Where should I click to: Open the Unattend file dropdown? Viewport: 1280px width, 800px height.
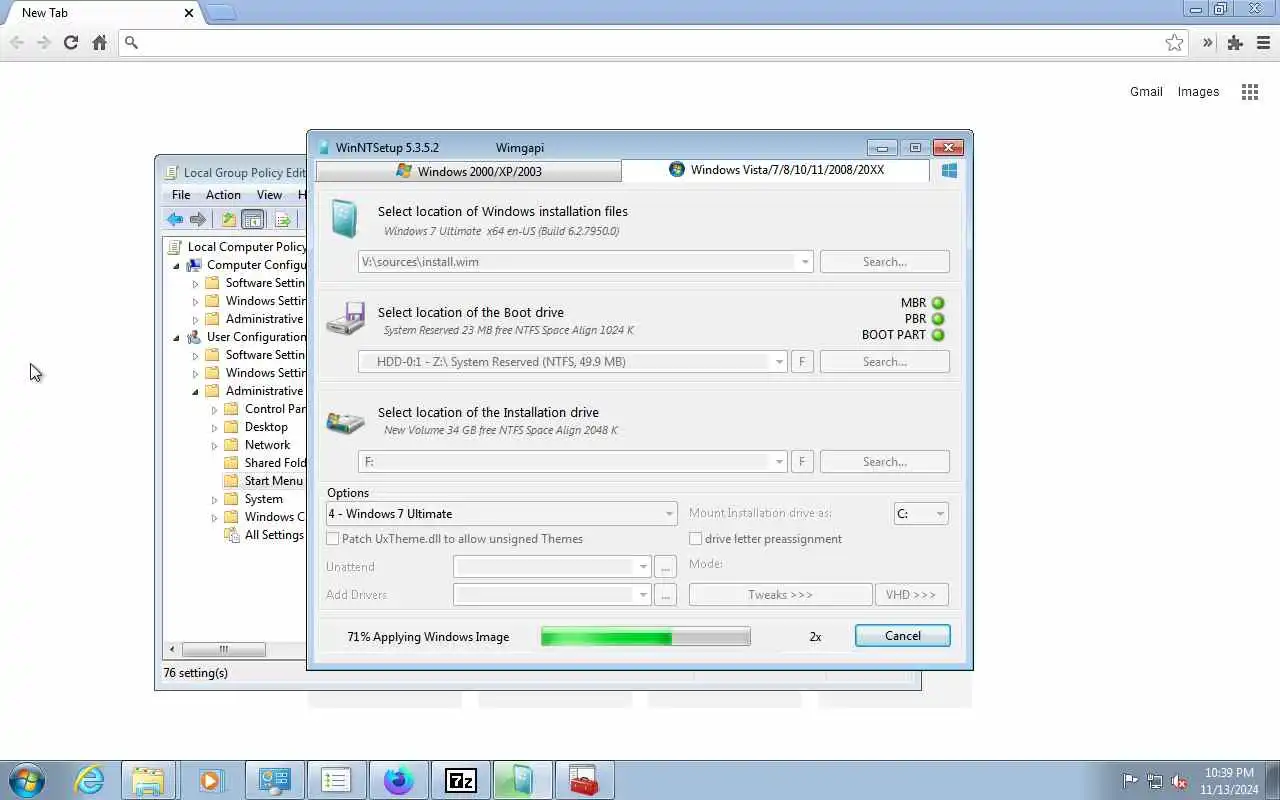(x=643, y=567)
